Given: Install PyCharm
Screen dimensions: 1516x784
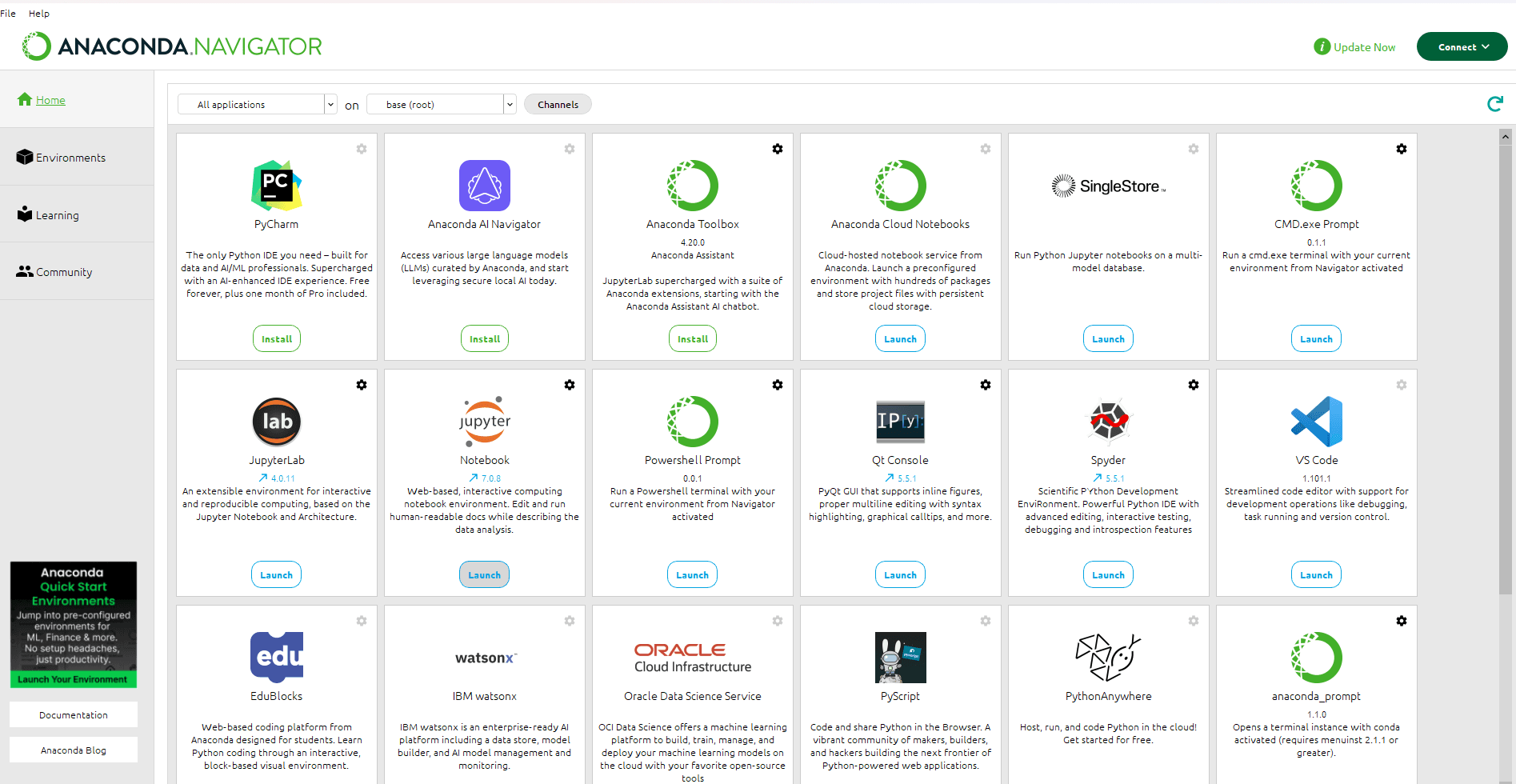Looking at the screenshot, I should (x=277, y=338).
